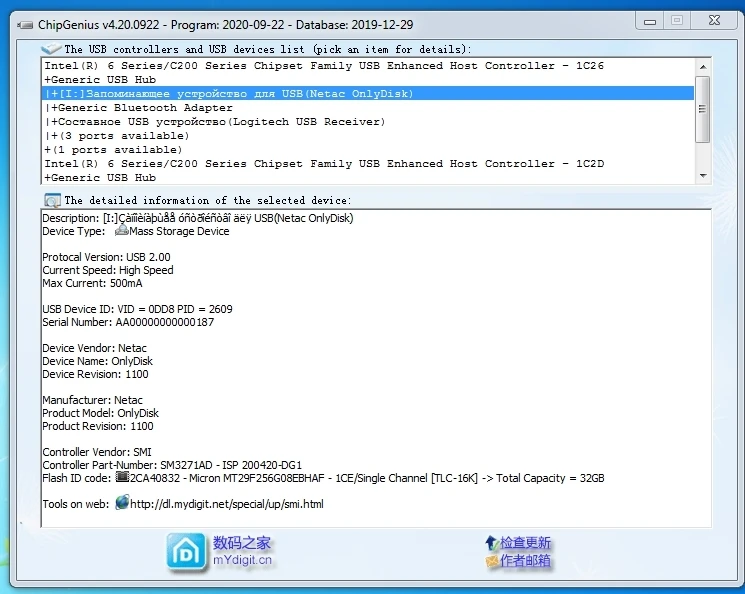Click the Product Model: OnlyDisk line
The image size is (745, 594).
pos(101,413)
